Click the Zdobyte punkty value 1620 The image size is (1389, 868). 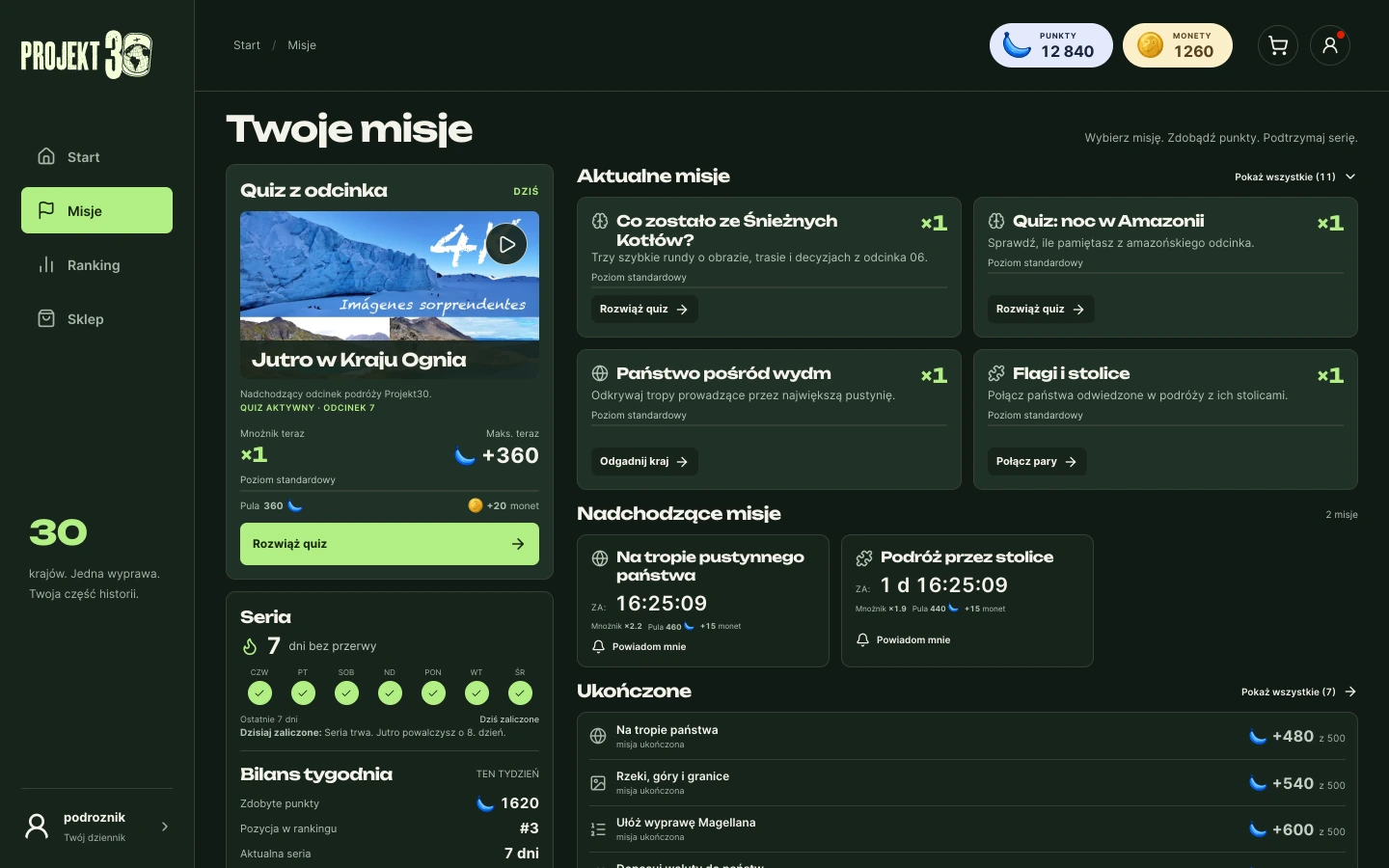point(520,803)
